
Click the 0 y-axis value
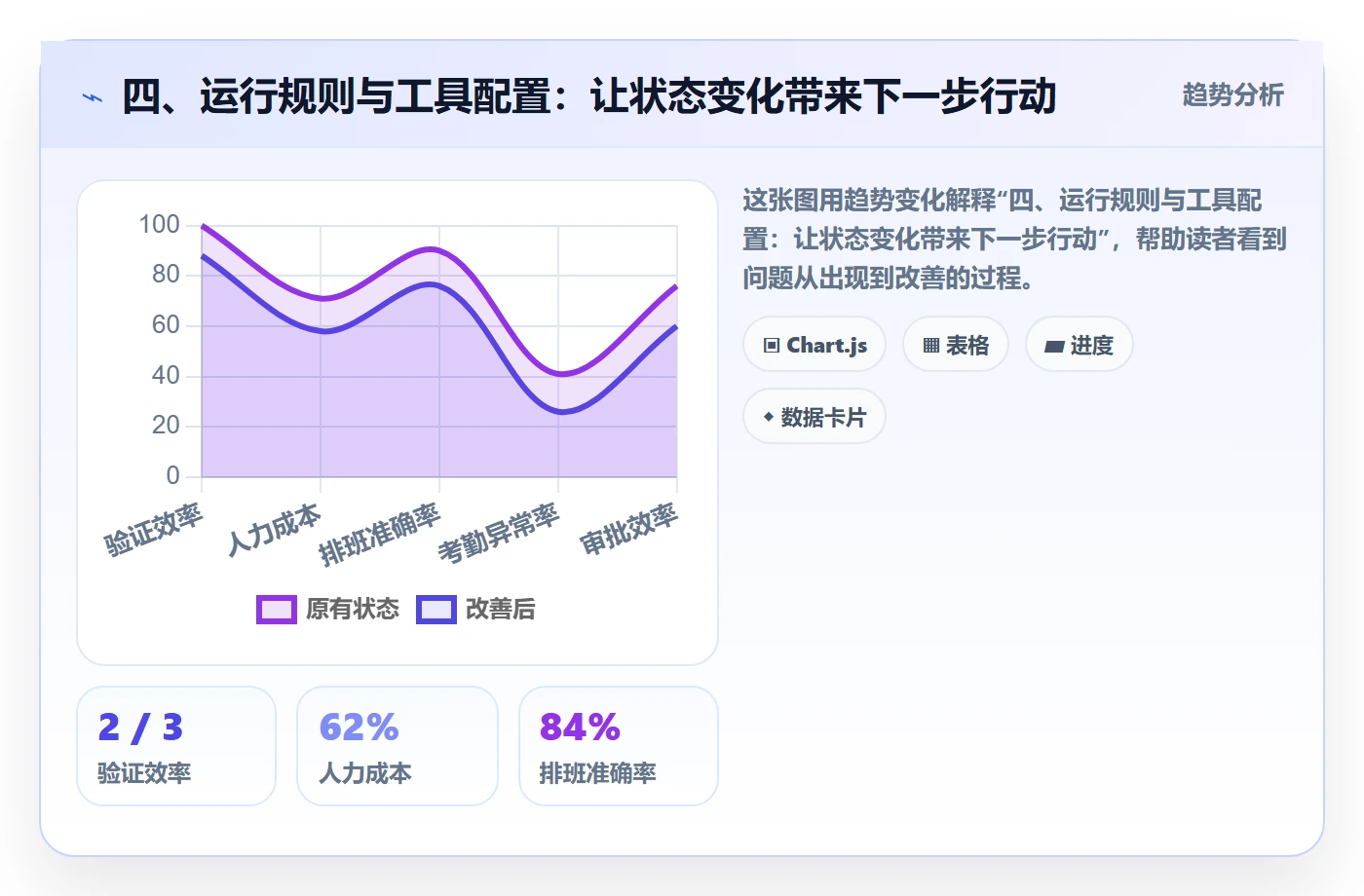(172, 476)
